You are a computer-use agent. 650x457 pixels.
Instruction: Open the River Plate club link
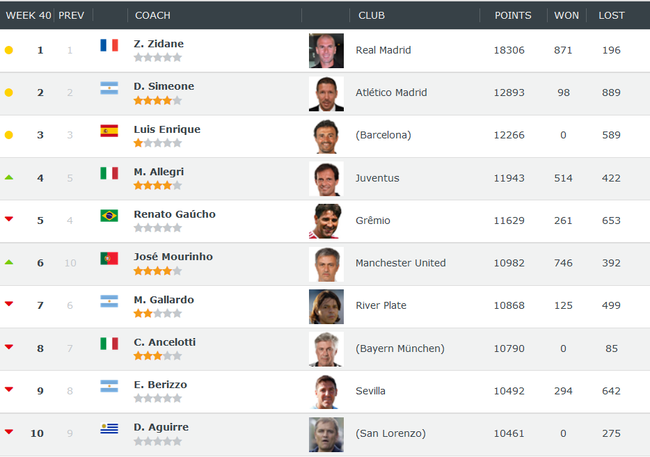381,306
